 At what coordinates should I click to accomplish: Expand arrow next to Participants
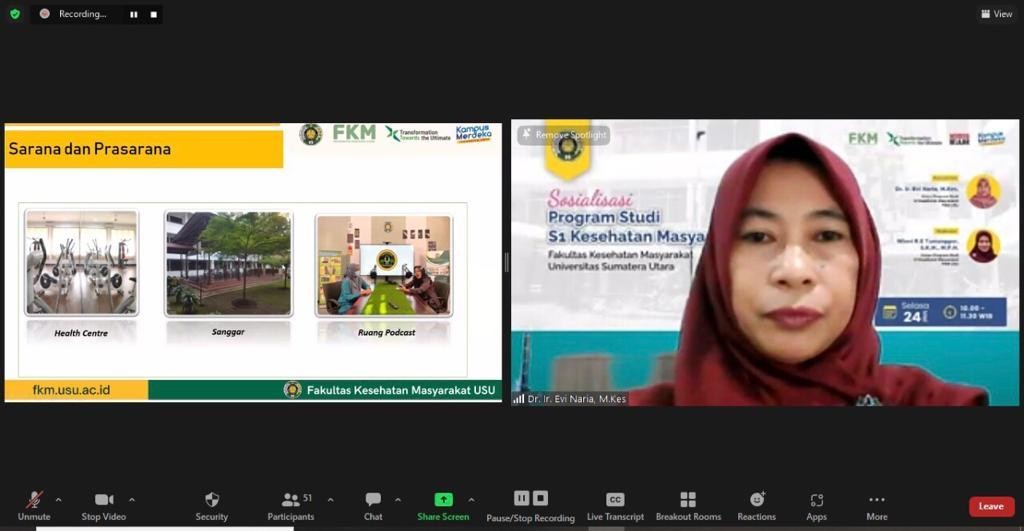pyautogui.click(x=330, y=500)
